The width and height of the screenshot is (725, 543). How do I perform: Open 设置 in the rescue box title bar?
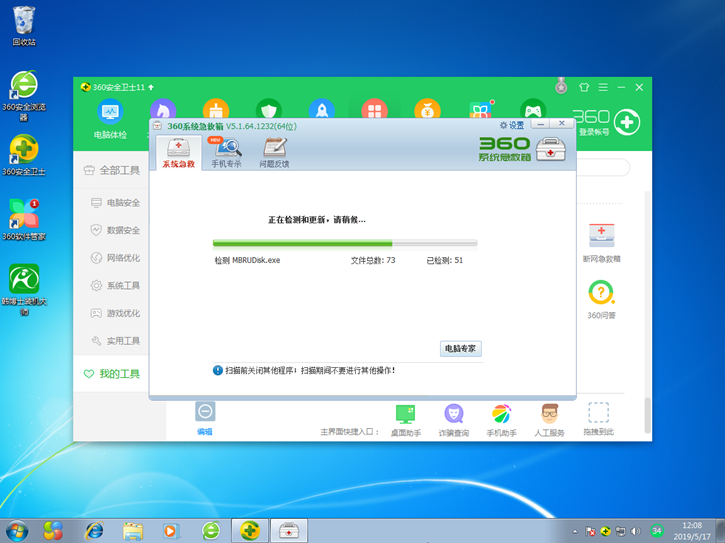click(x=511, y=126)
